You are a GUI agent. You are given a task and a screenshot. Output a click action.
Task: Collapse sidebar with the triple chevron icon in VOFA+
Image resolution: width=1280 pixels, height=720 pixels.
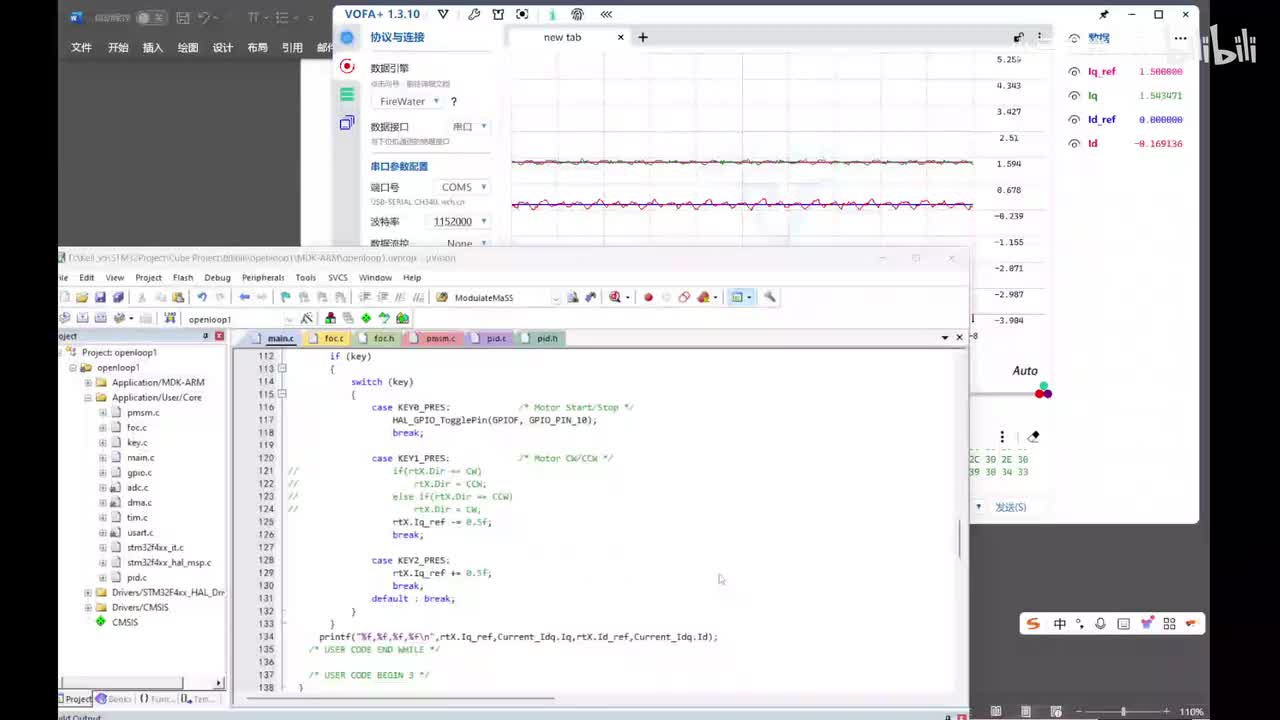click(606, 14)
